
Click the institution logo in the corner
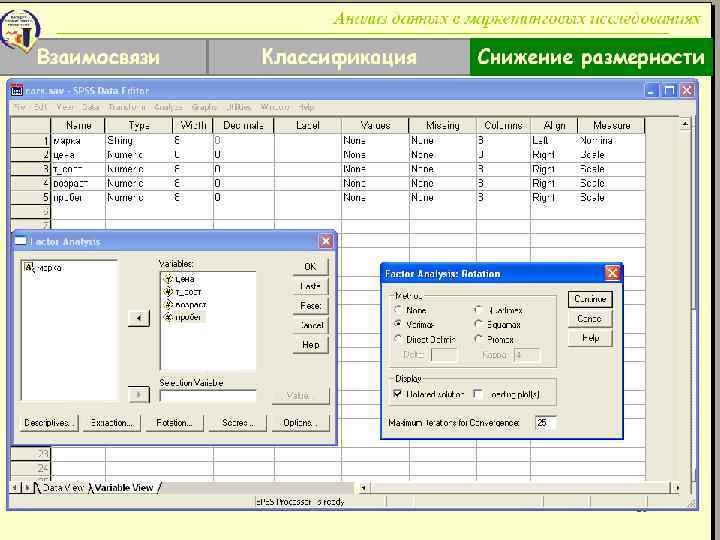coord(19,29)
